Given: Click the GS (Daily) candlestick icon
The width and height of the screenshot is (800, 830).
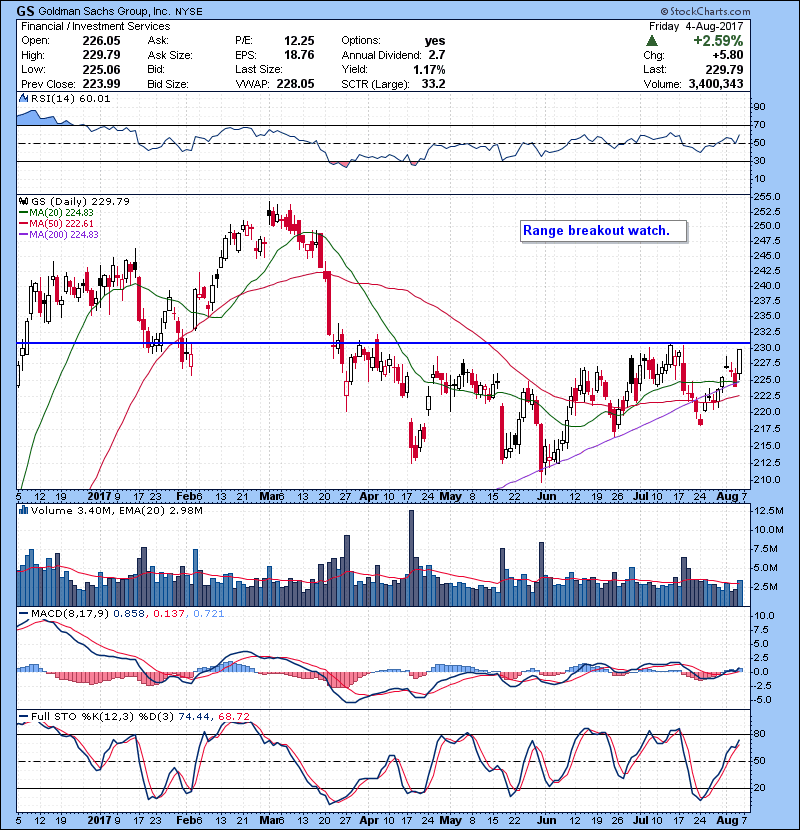Looking at the screenshot, I should [23, 201].
